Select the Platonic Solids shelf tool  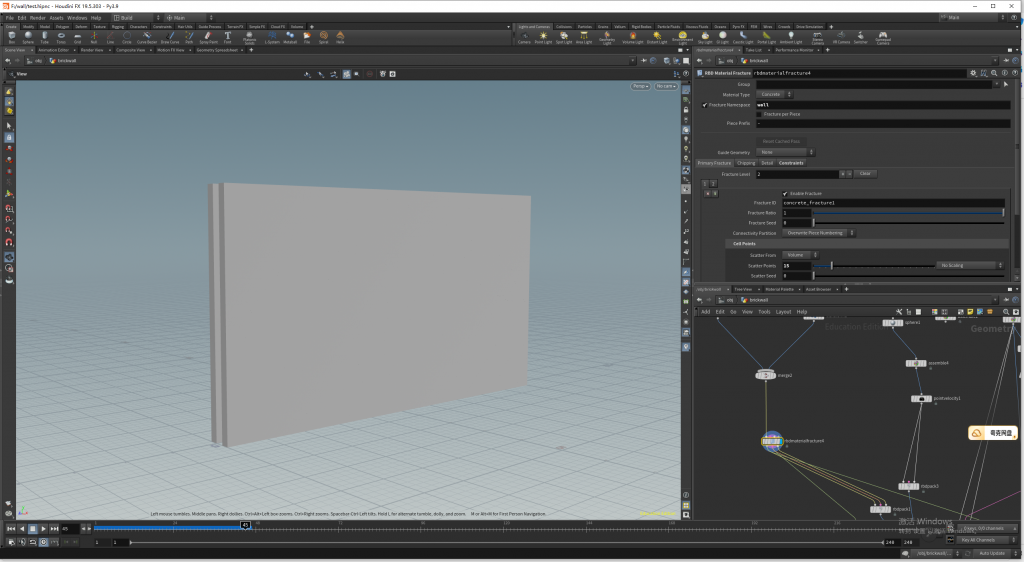[x=249, y=37]
